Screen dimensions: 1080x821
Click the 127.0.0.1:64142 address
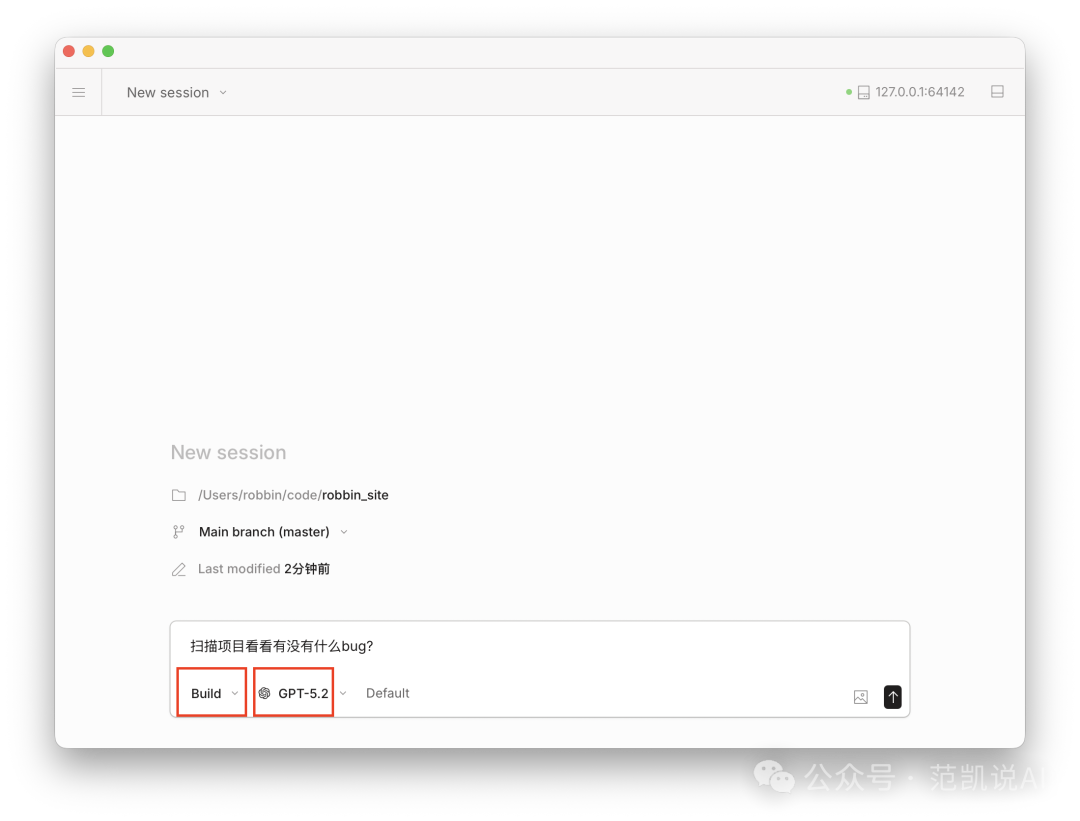point(919,91)
